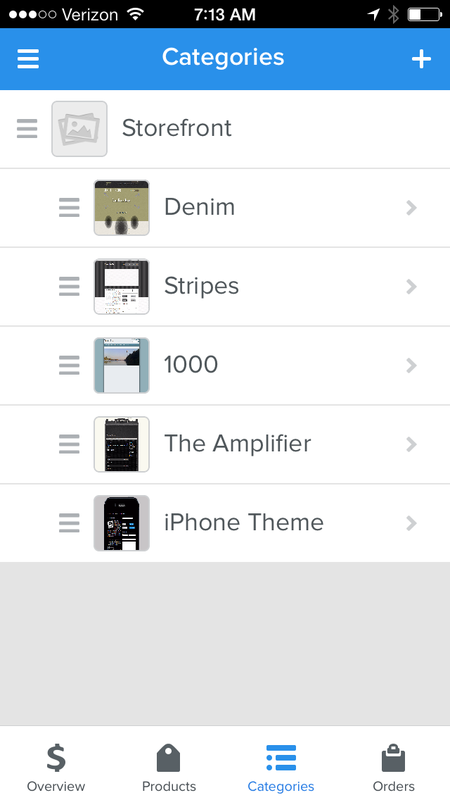
Task: Click the 1000 category reorder handle
Action: point(69,365)
